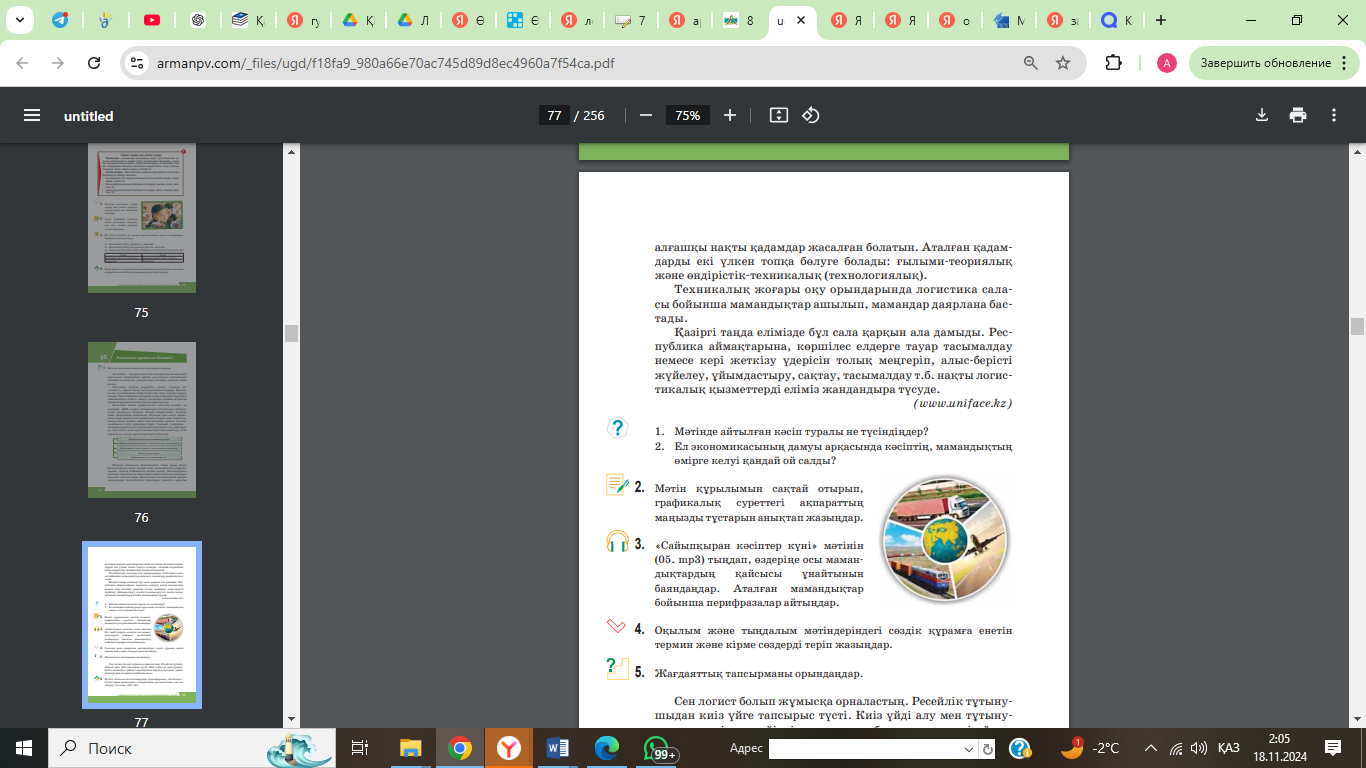This screenshot has height=768, width=1366.
Task: Print the PDF document
Action: coord(1298,115)
